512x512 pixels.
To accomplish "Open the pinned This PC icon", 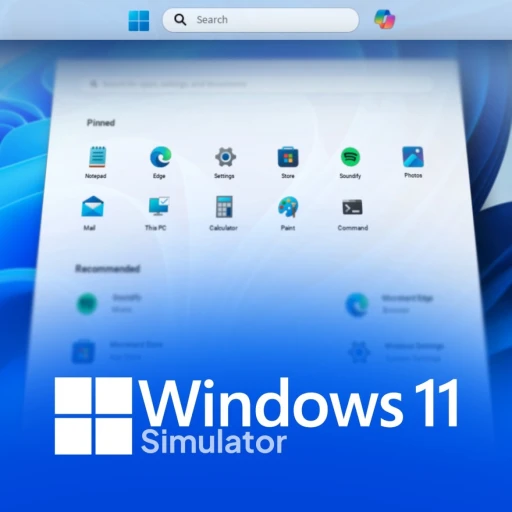I will pos(157,213).
